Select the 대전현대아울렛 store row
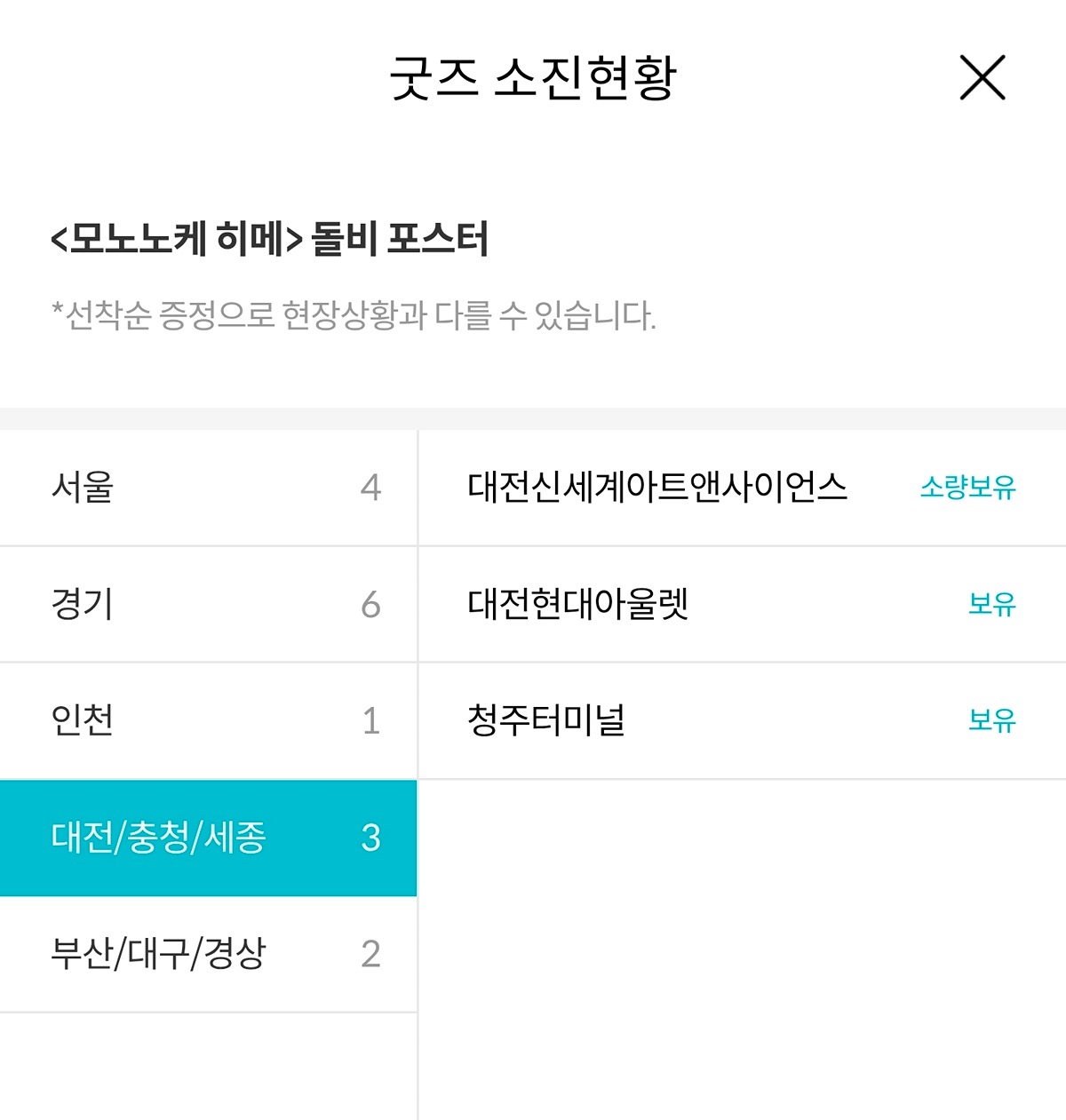 tap(578, 604)
